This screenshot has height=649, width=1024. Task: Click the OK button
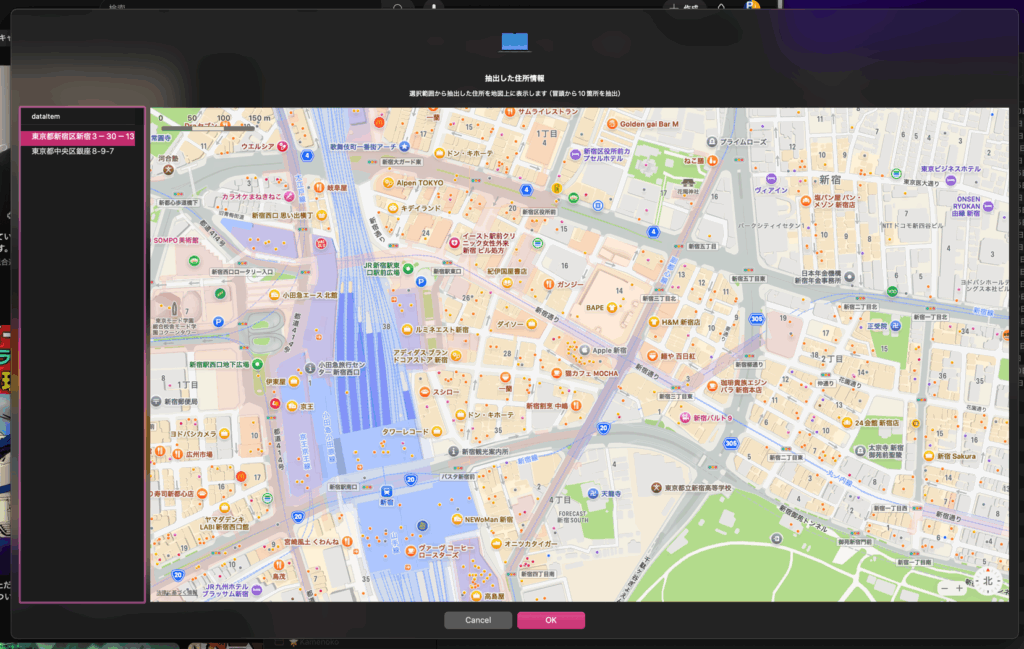[x=550, y=620]
